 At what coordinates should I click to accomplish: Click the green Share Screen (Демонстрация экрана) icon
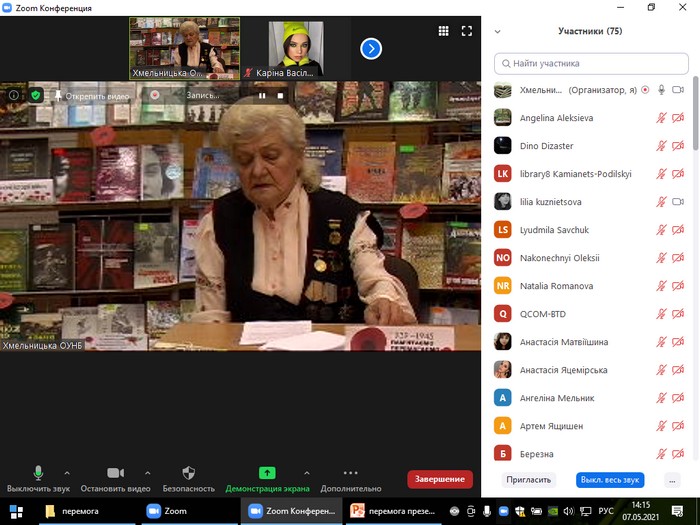coord(266,473)
